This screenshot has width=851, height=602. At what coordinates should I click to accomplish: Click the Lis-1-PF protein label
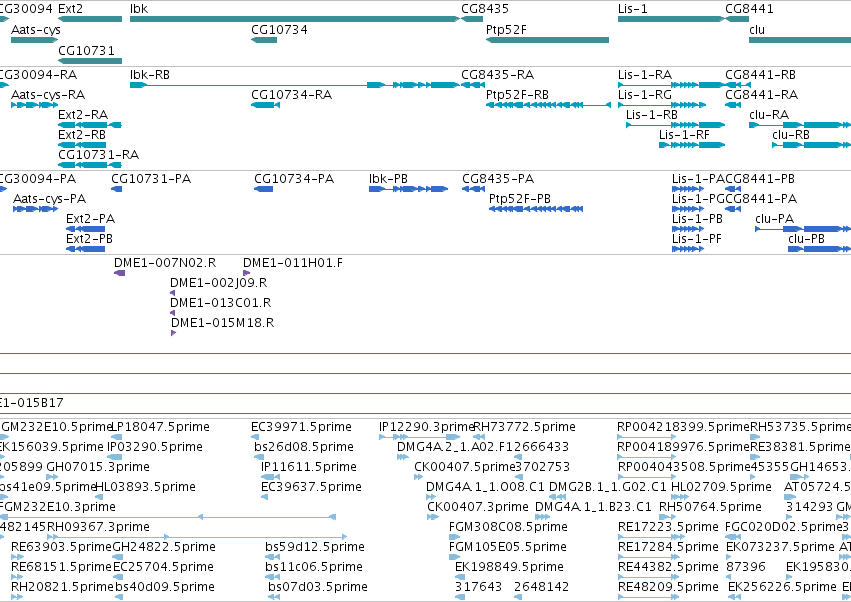(x=696, y=239)
